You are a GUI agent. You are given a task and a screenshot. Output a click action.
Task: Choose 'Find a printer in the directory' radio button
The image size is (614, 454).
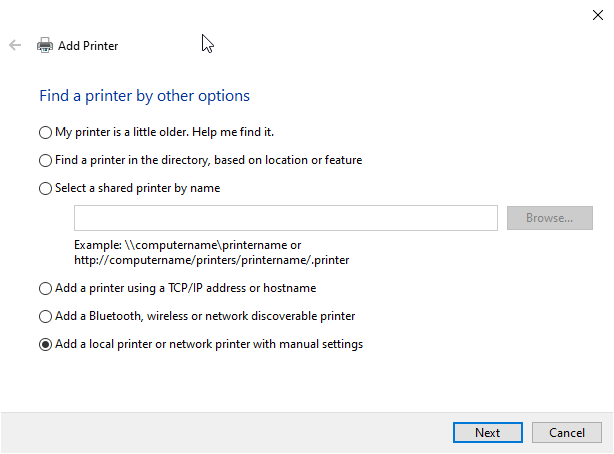[45, 160]
